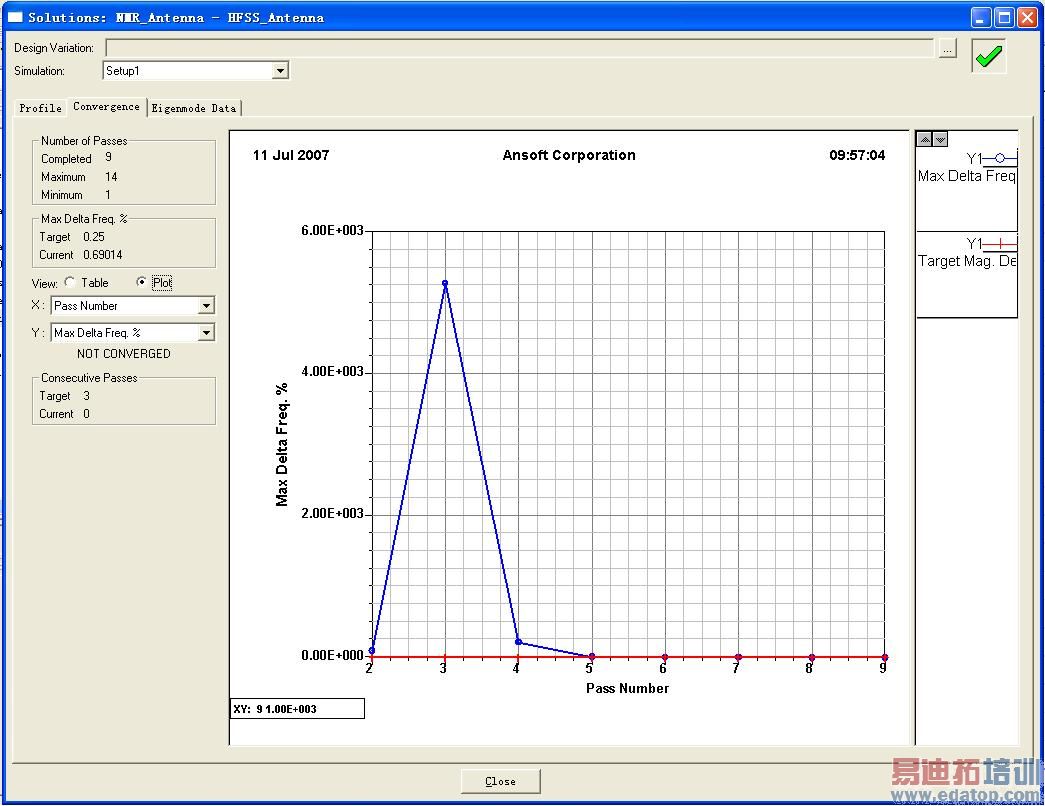The width and height of the screenshot is (1045, 806).
Task: Click the Max Delta Freq. % vertical axis label
Action: (282, 444)
